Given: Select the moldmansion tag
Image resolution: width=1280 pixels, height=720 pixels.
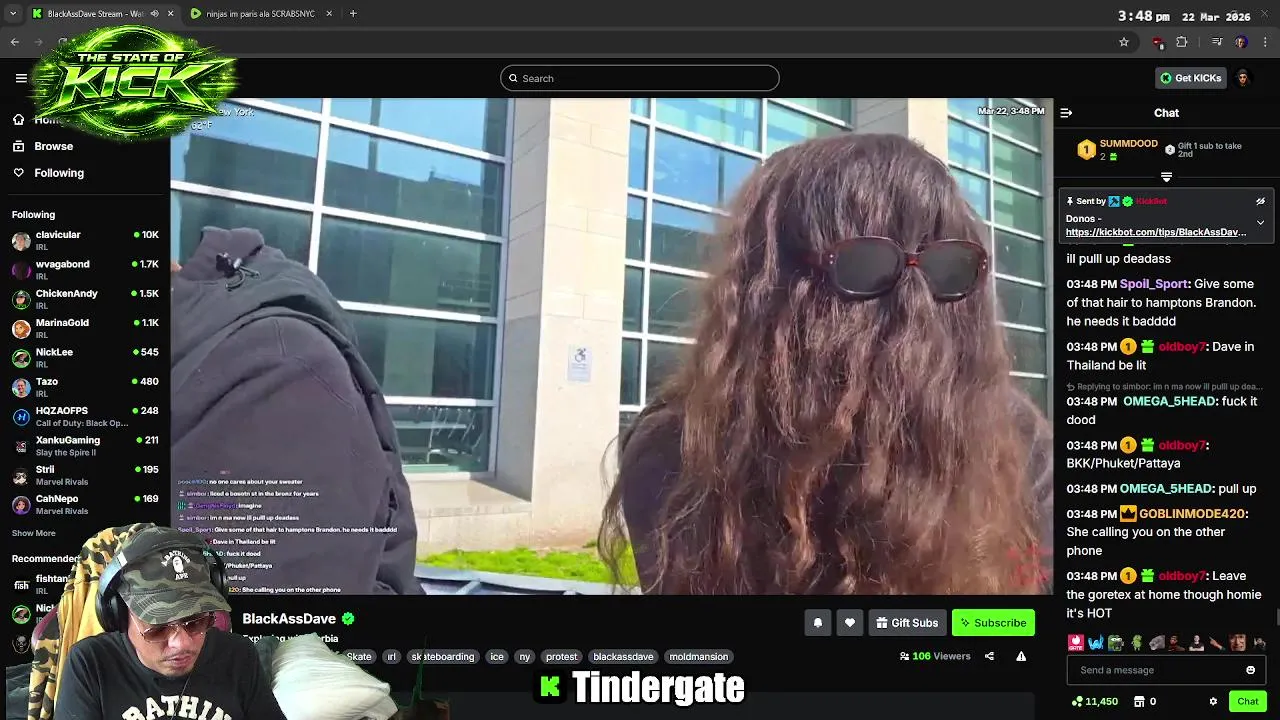Looking at the screenshot, I should click(x=699, y=657).
